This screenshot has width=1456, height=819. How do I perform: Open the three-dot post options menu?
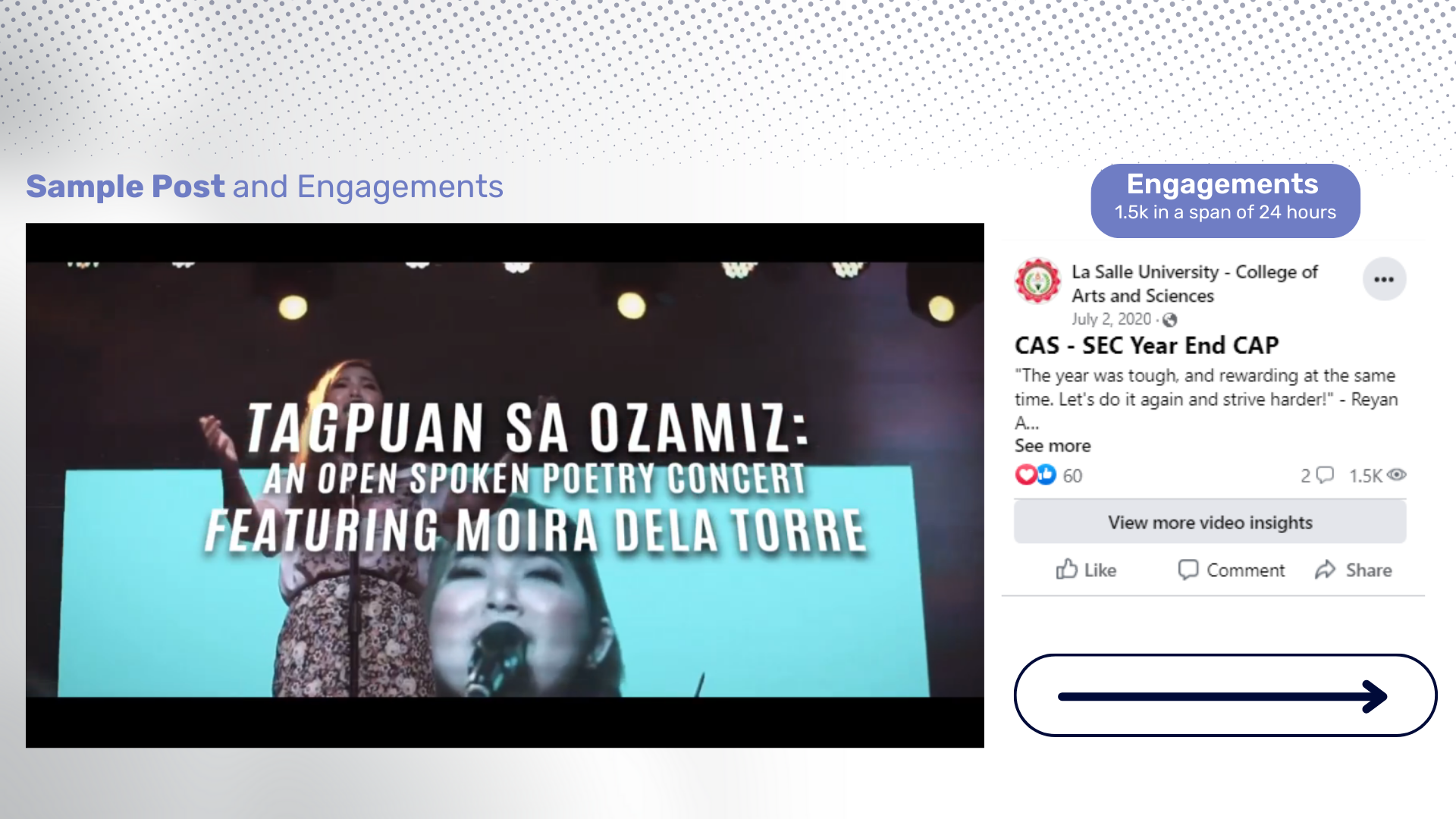pyautogui.click(x=1384, y=280)
